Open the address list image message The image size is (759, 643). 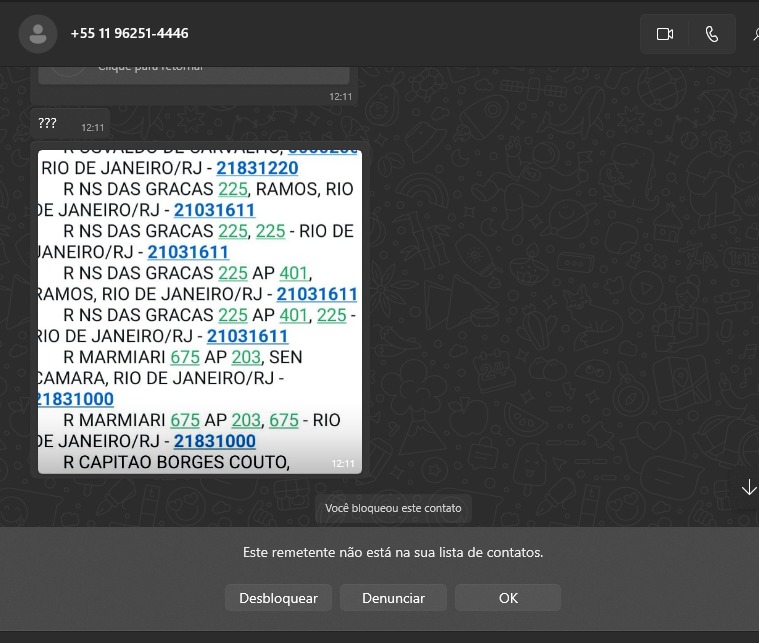[199, 312]
